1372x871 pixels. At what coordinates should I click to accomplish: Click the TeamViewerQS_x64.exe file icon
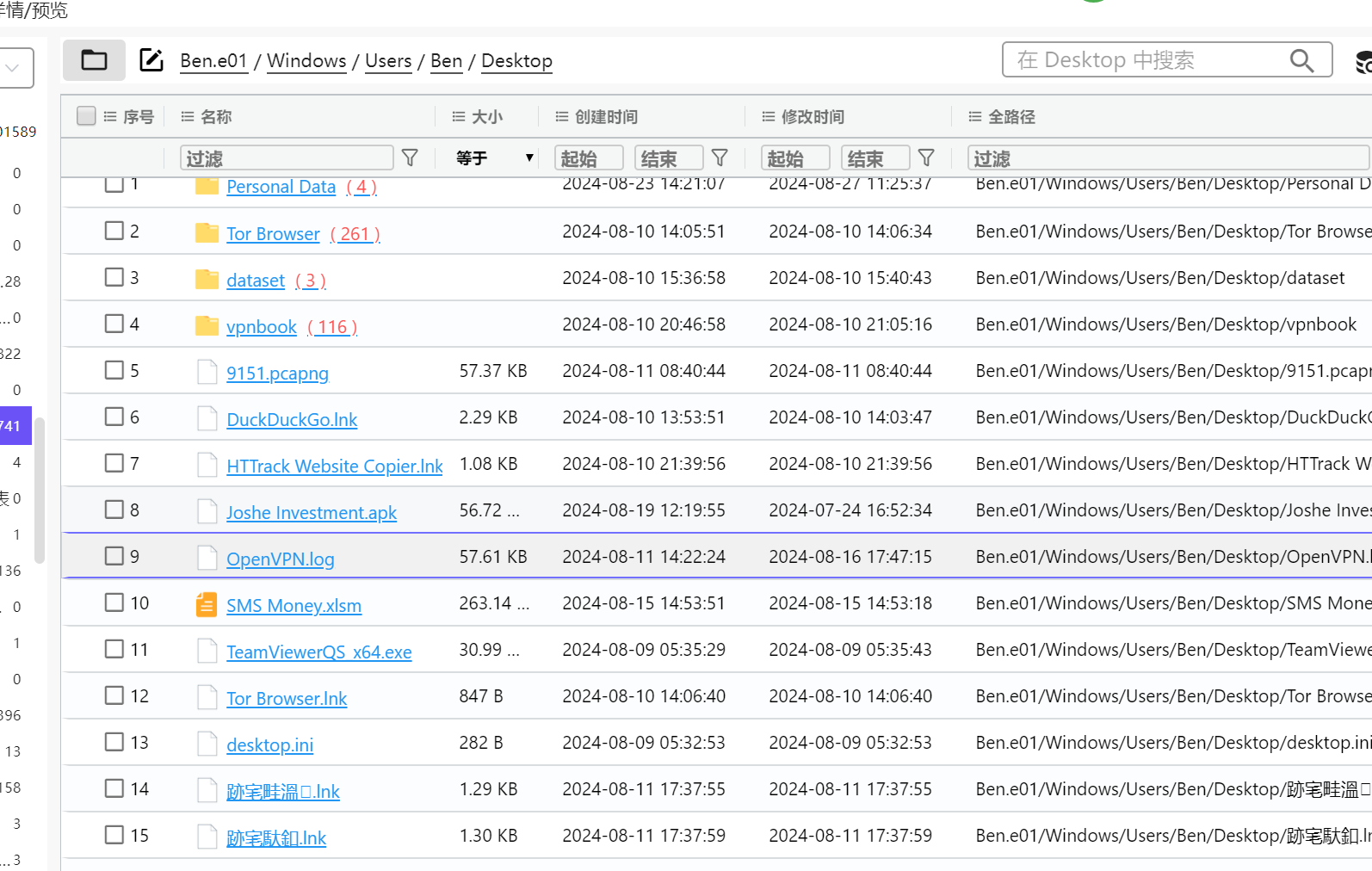pyautogui.click(x=207, y=651)
